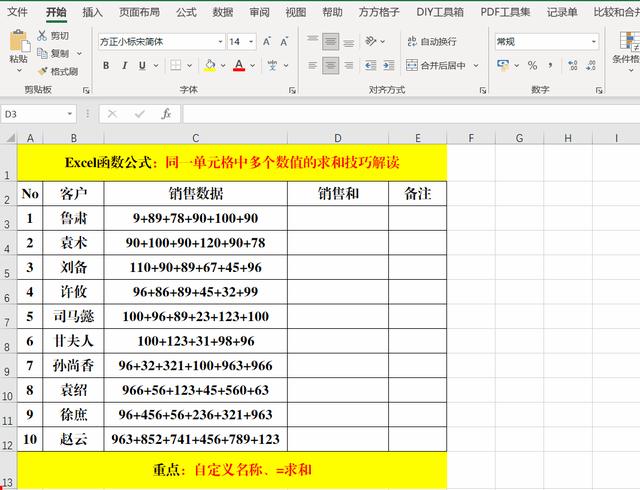Open the font name dropdown
The image size is (640, 490).
click(x=220, y=42)
